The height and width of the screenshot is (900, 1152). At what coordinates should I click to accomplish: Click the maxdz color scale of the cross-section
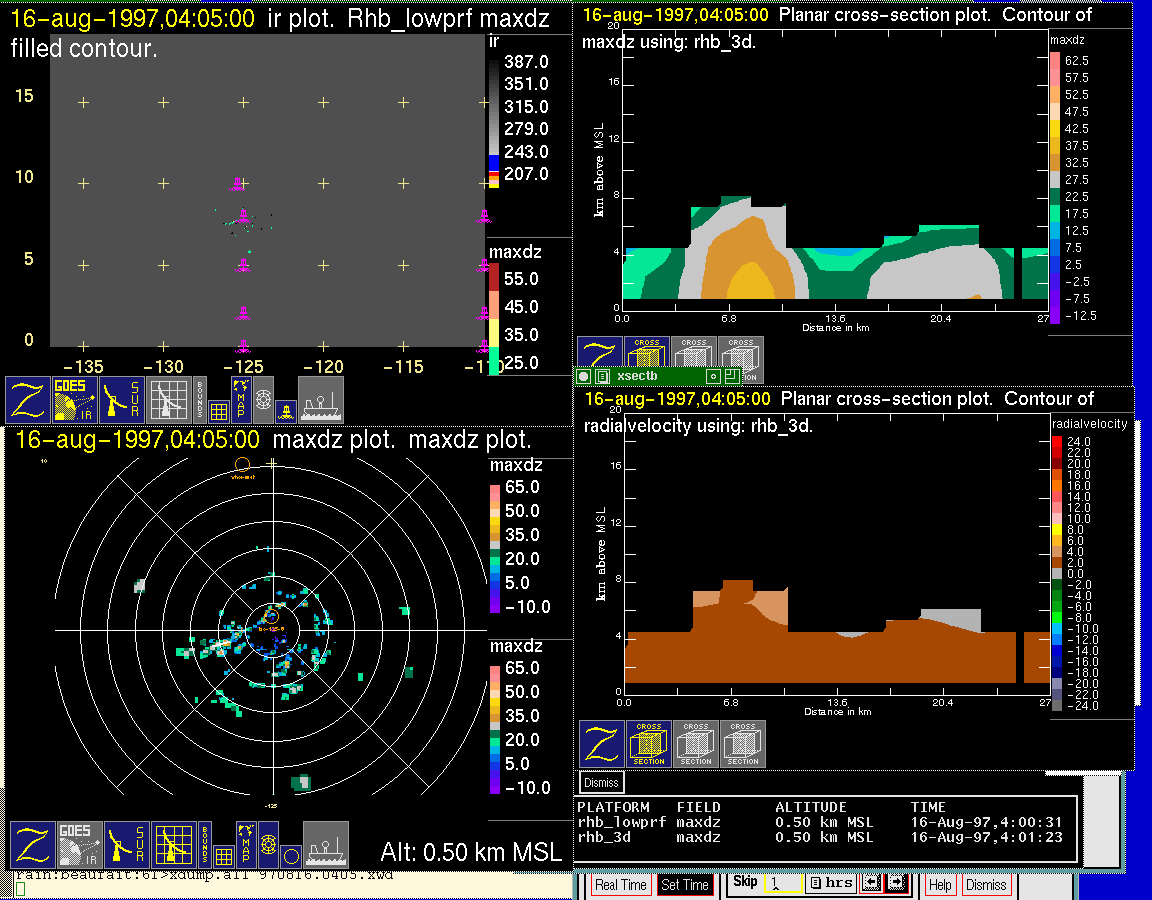tap(1055, 190)
